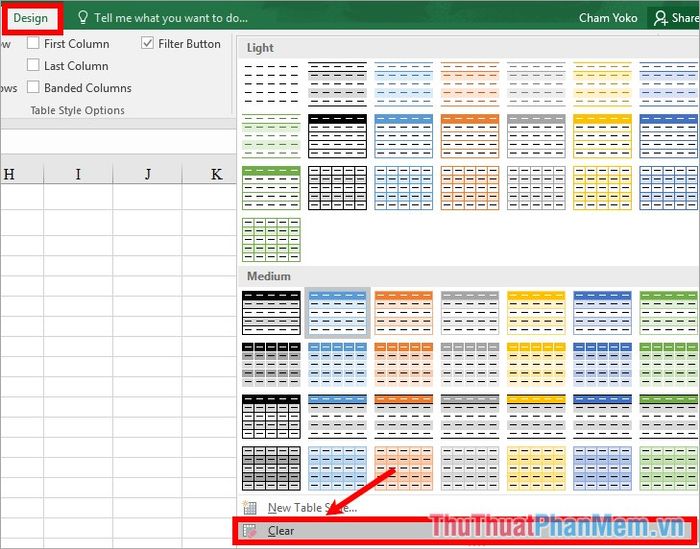Image resolution: width=700 pixels, height=549 pixels.
Task: Open the Design ribbon tab
Action: pyautogui.click(x=30, y=18)
